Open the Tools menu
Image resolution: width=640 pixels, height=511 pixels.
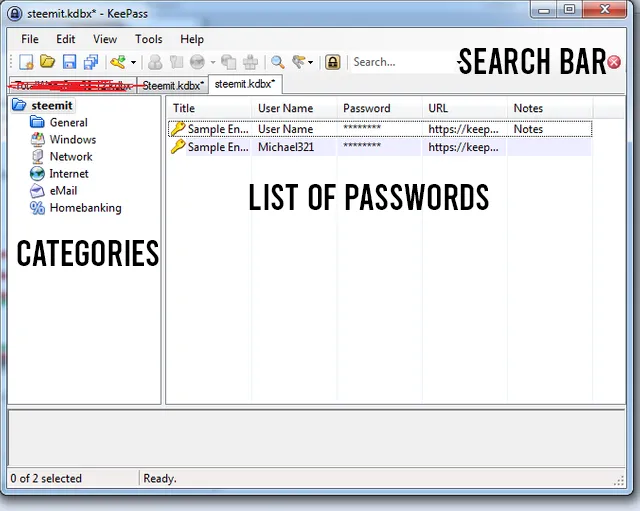point(149,39)
